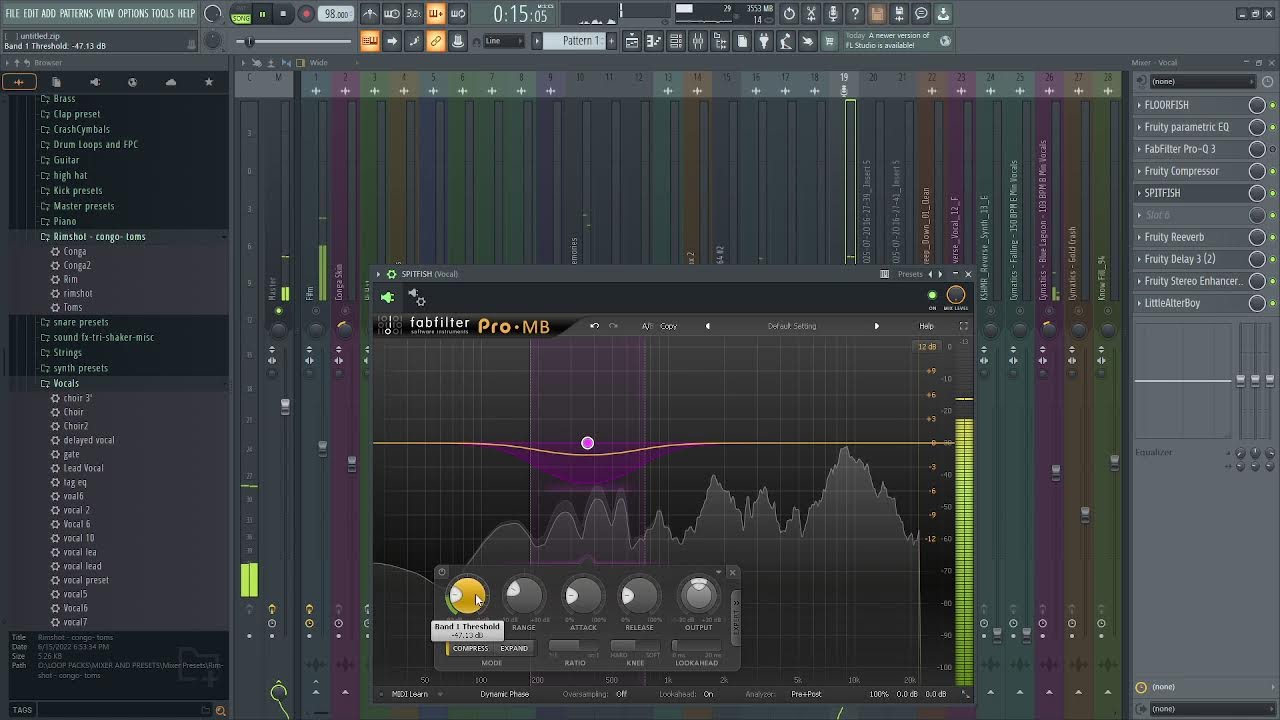Expand the Rimshot - congo- toms folder
This screenshot has height=720, width=1280.
click(x=99, y=237)
